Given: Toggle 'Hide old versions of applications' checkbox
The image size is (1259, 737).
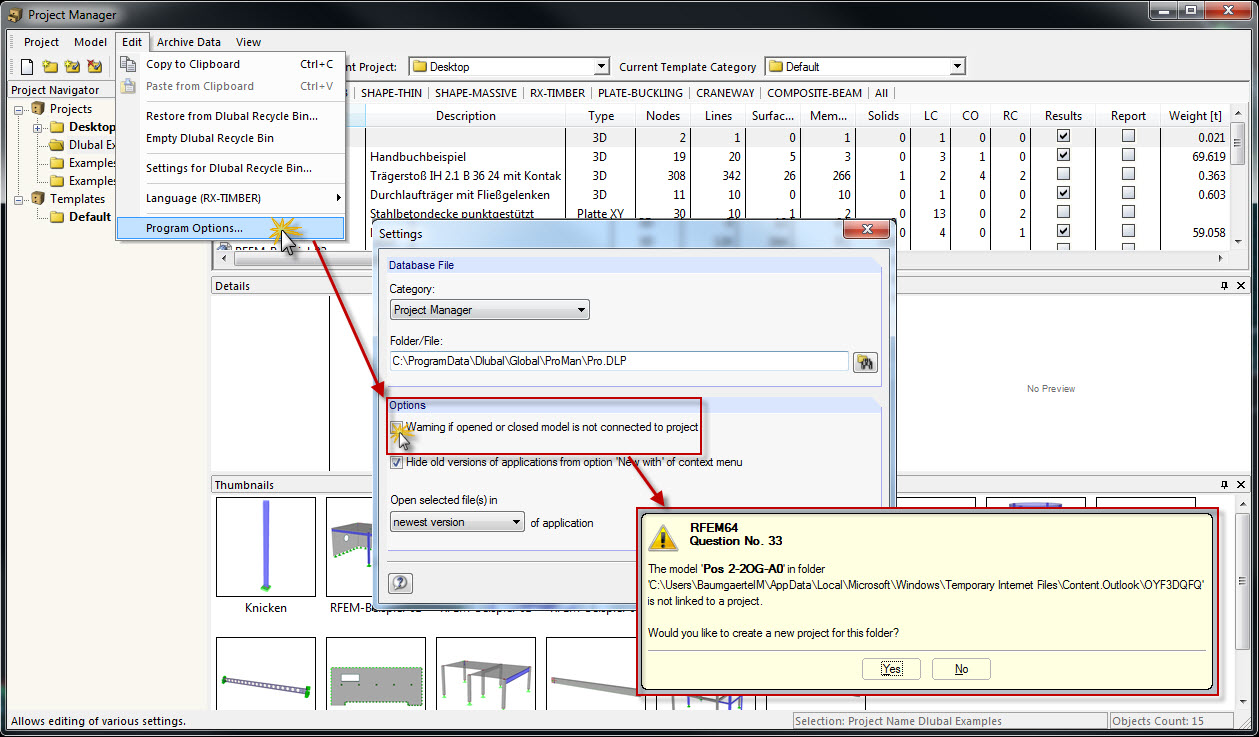Looking at the screenshot, I should pos(397,463).
